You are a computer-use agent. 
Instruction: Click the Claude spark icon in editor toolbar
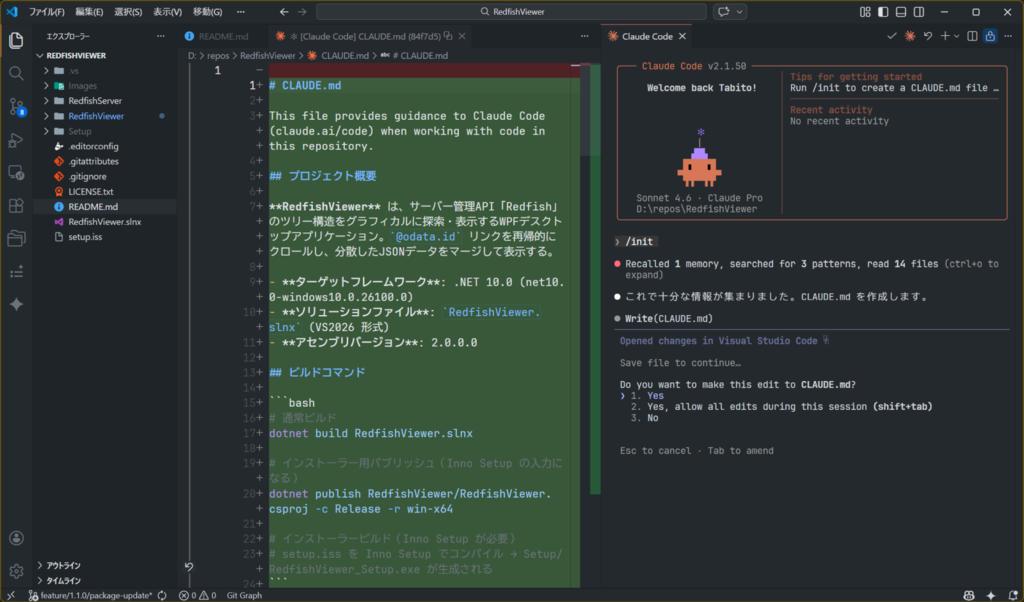click(x=910, y=36)
